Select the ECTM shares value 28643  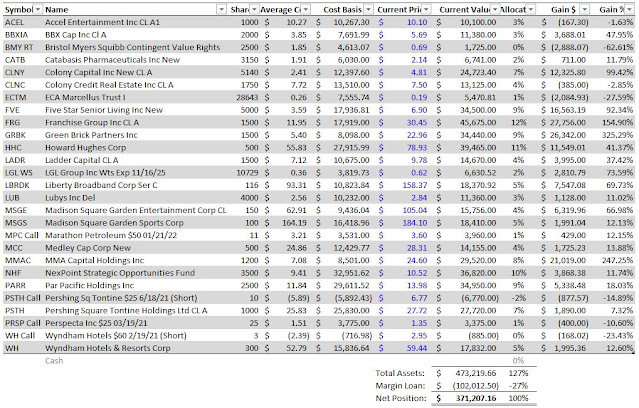click(x=247, y=98)
